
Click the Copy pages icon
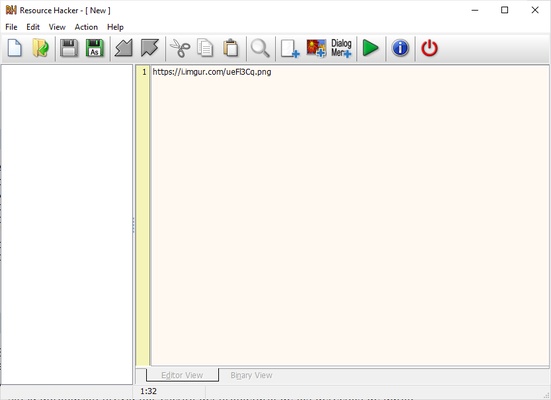click(x=205, y=48)
